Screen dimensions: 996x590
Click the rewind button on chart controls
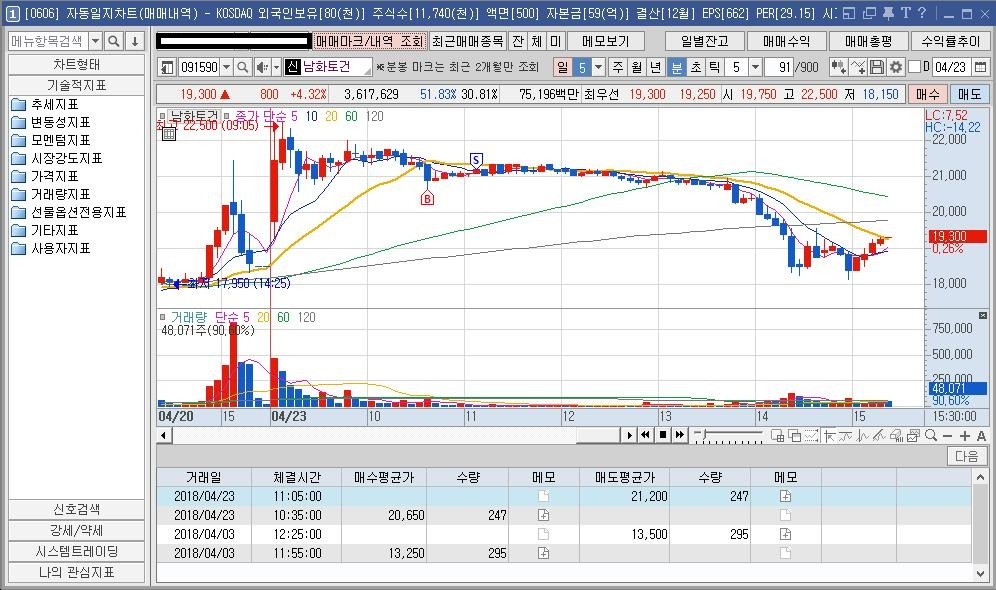click(x=645, y=435)
